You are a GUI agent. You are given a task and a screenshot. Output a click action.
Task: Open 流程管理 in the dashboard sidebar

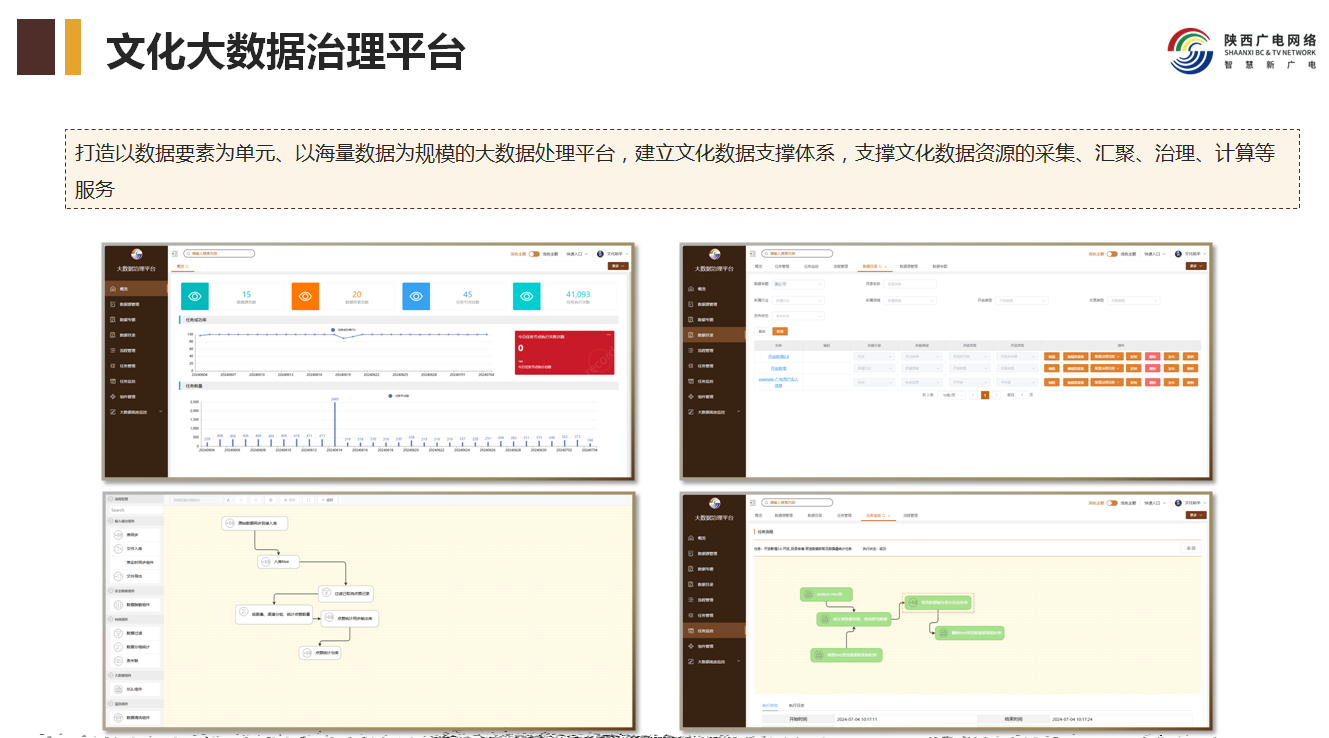point(127,350)
